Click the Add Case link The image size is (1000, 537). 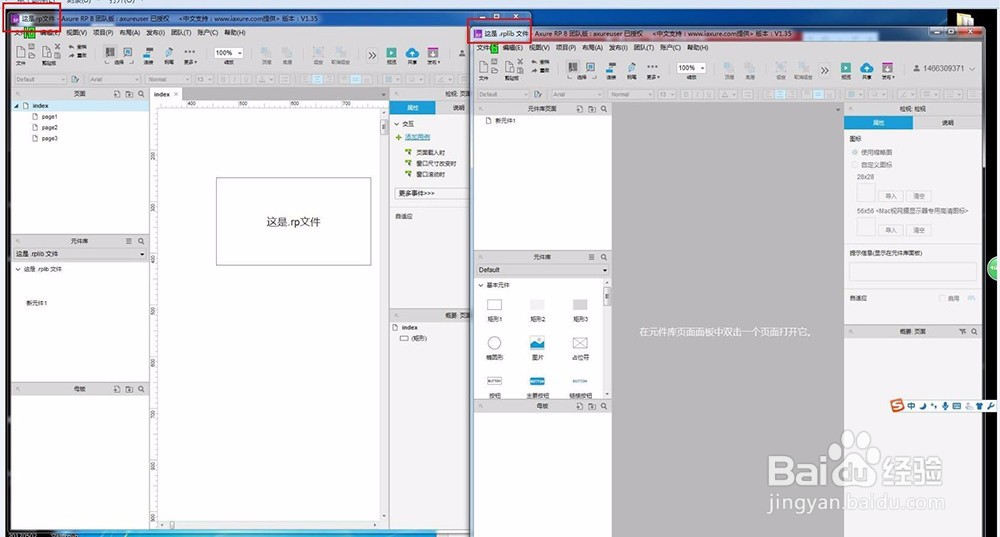point(417,137)
